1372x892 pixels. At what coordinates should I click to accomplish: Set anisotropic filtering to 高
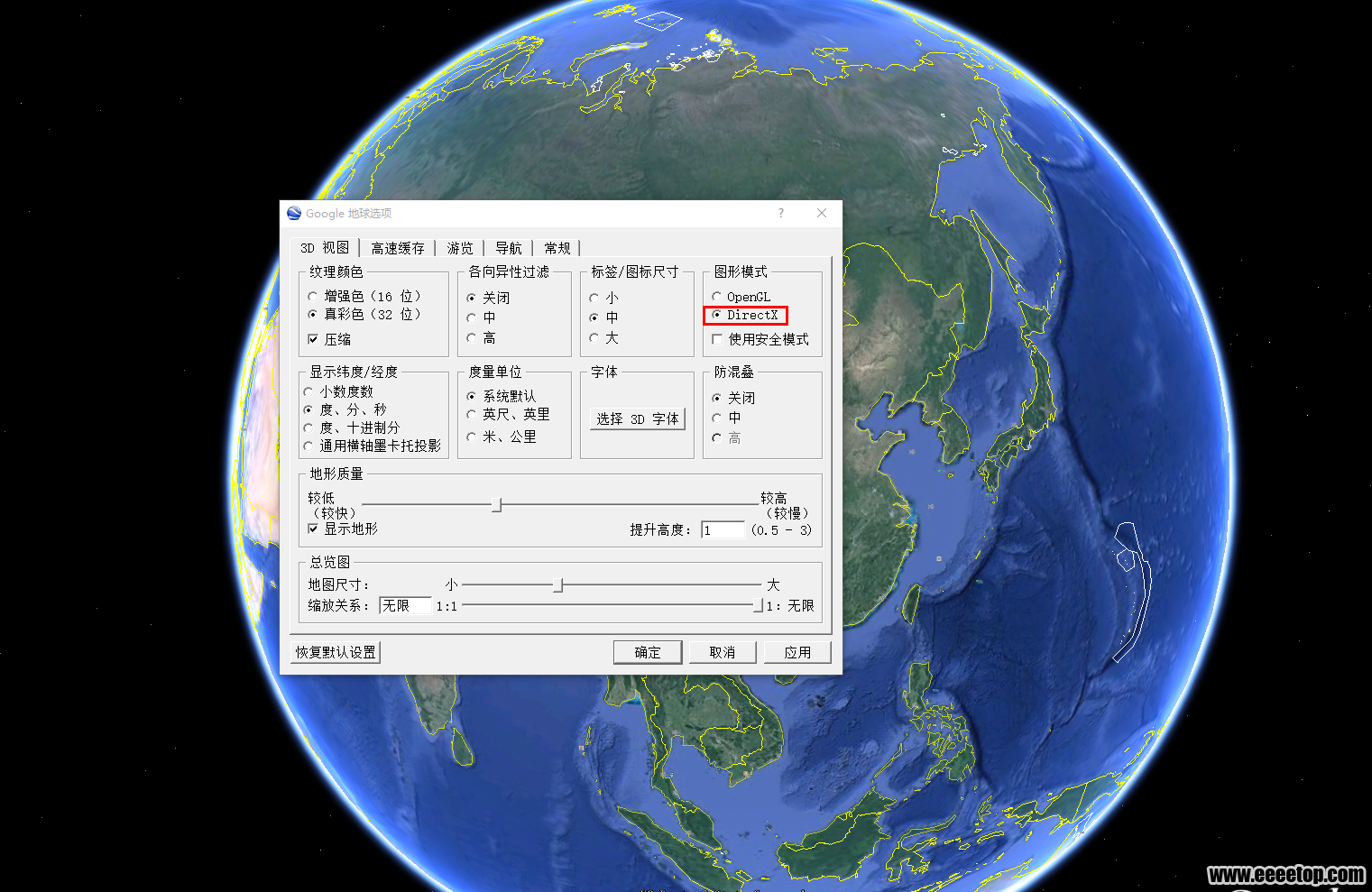481,337
